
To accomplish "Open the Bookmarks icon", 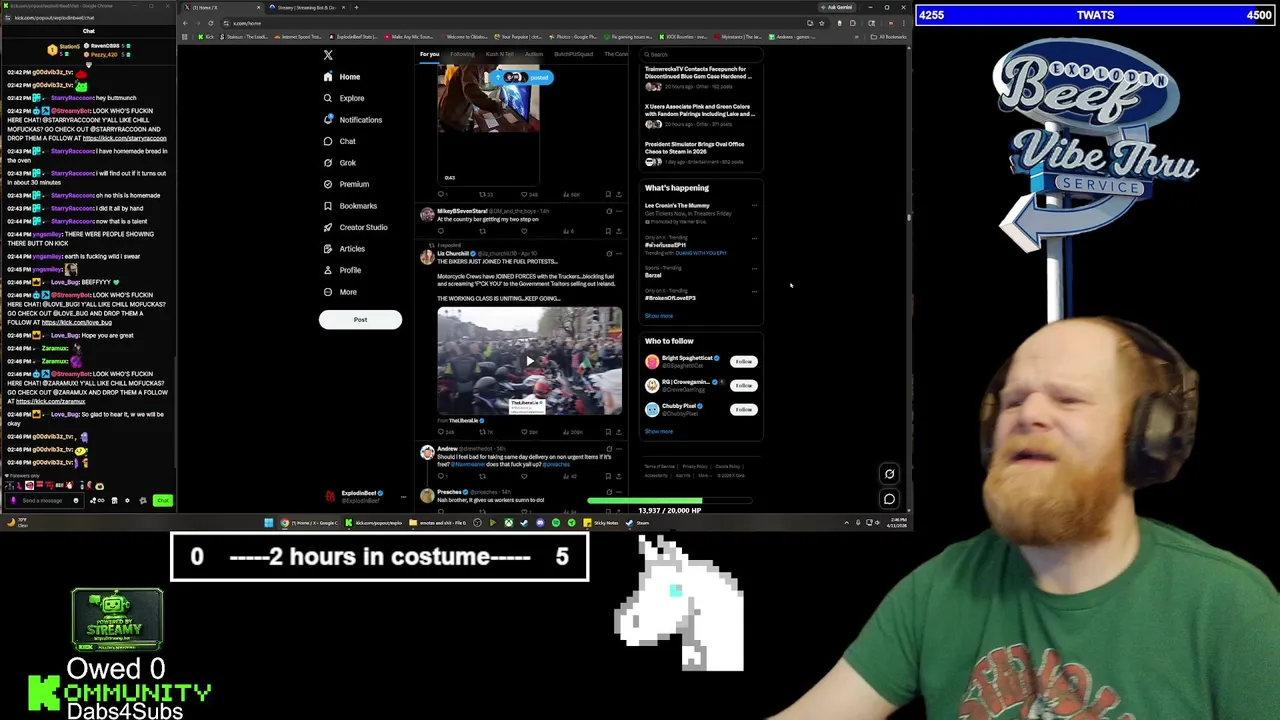I will point(328,206).
